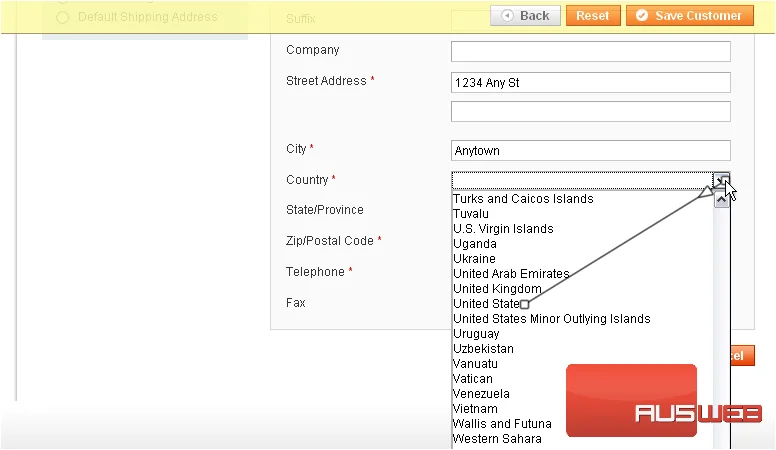The height and width of the screenshot is (450, 776).
Task: Click Save Customer button
Action: [690, 16]
